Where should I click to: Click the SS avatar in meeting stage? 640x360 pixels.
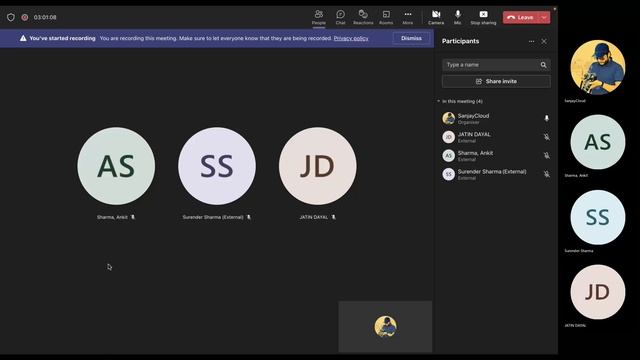coord(217,166)
